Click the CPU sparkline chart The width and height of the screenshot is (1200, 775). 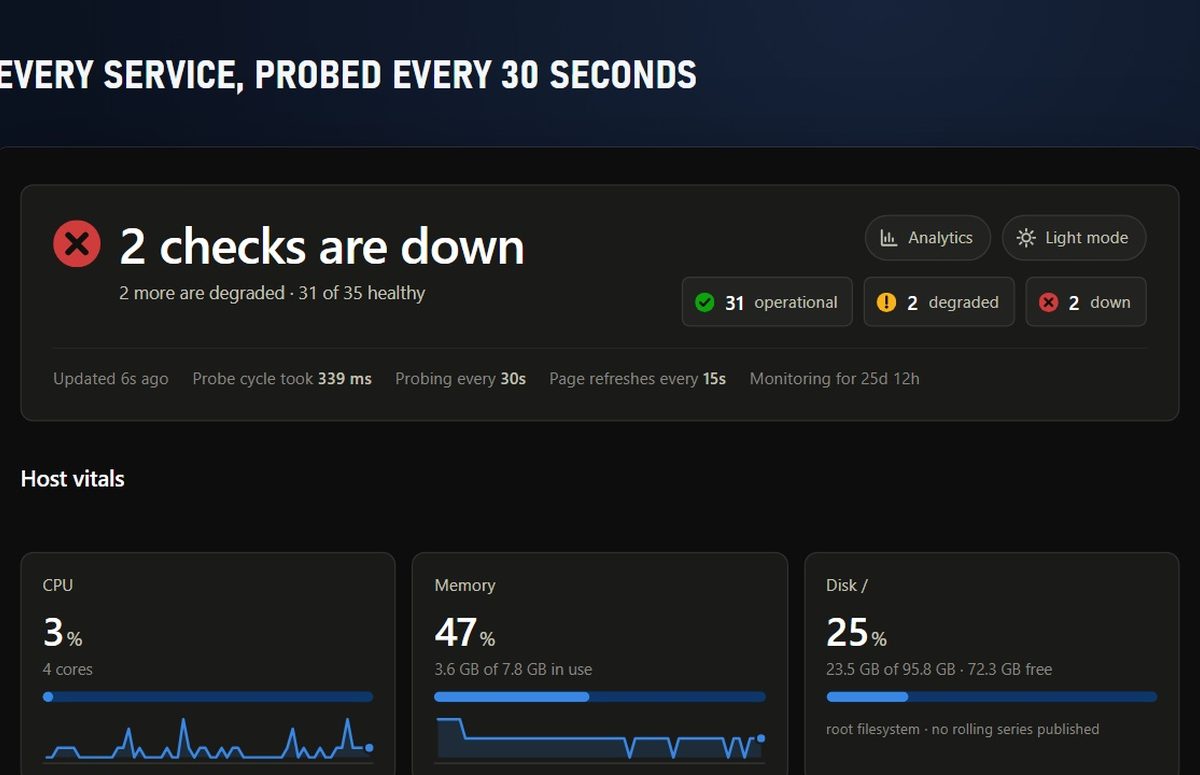(208, 741)
